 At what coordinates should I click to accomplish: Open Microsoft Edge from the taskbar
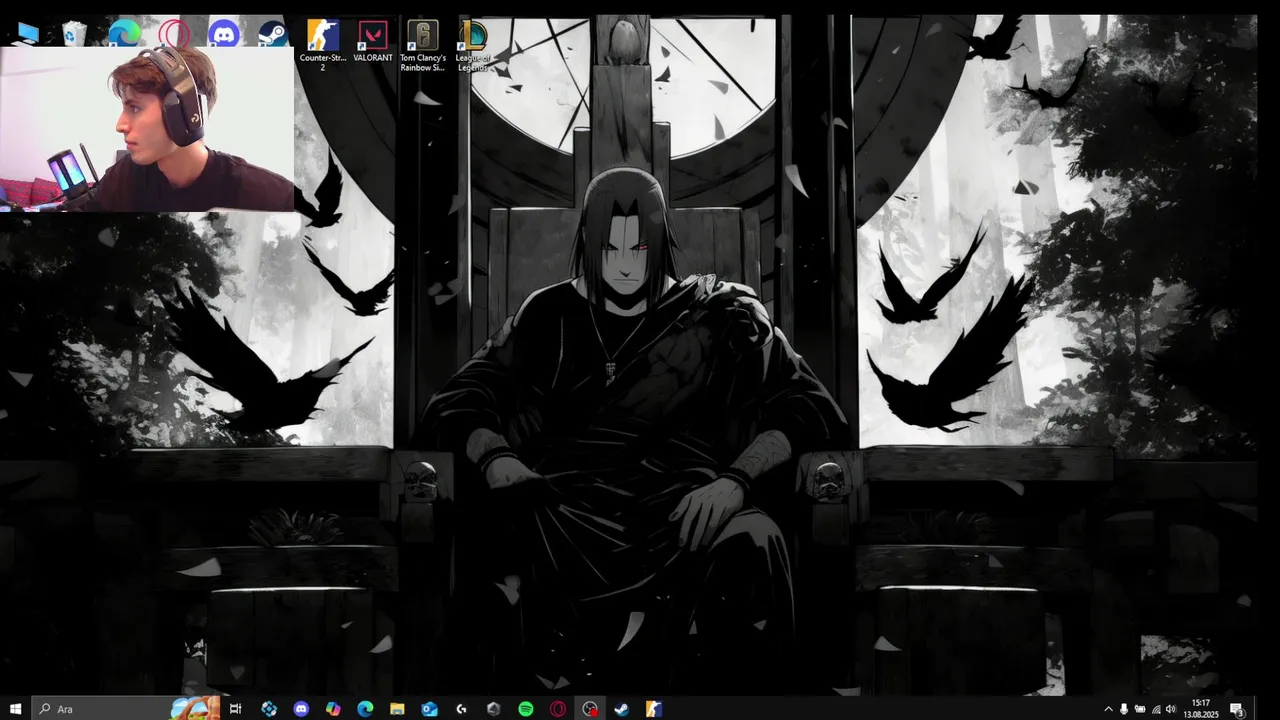(x=365, y=709)
